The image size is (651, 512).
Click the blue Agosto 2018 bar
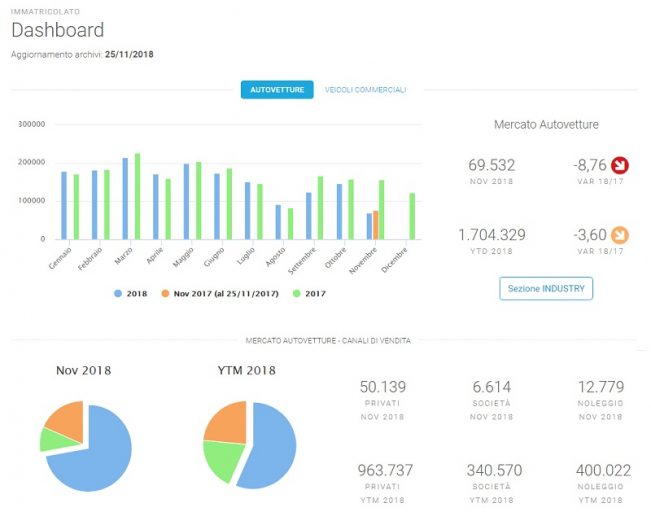(278, 222)
